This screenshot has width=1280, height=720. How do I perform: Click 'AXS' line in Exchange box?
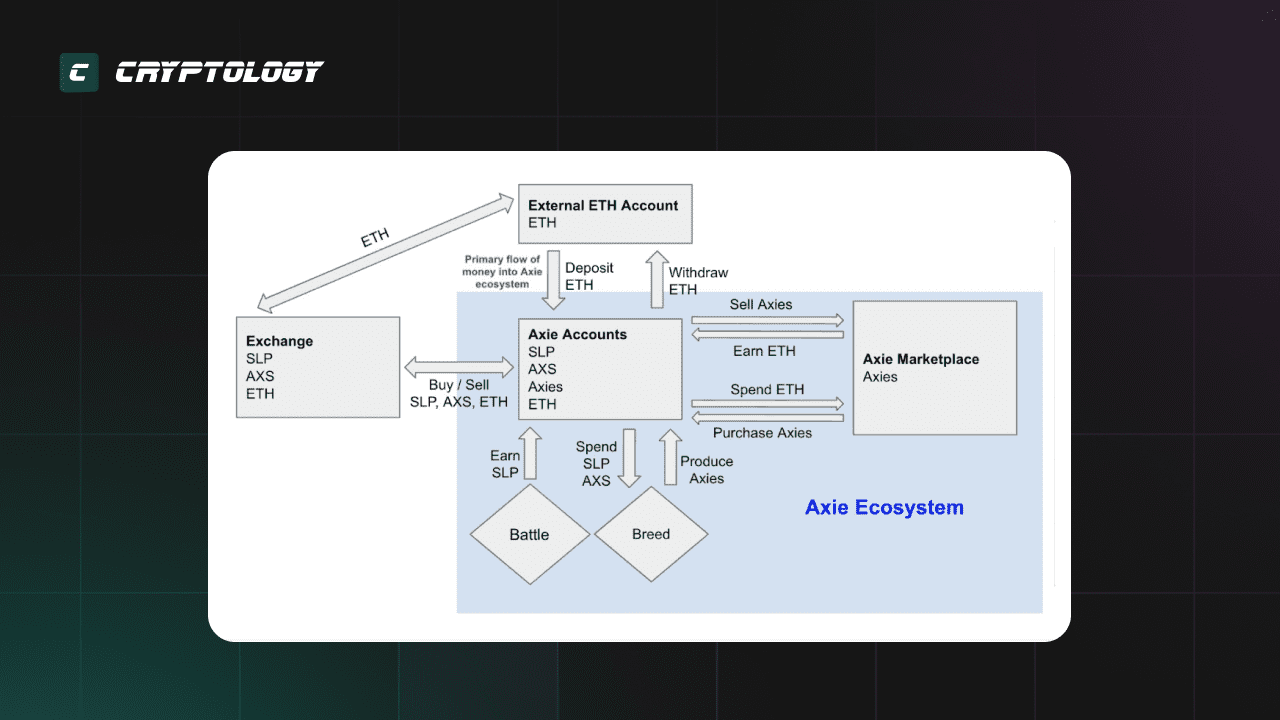260,376
